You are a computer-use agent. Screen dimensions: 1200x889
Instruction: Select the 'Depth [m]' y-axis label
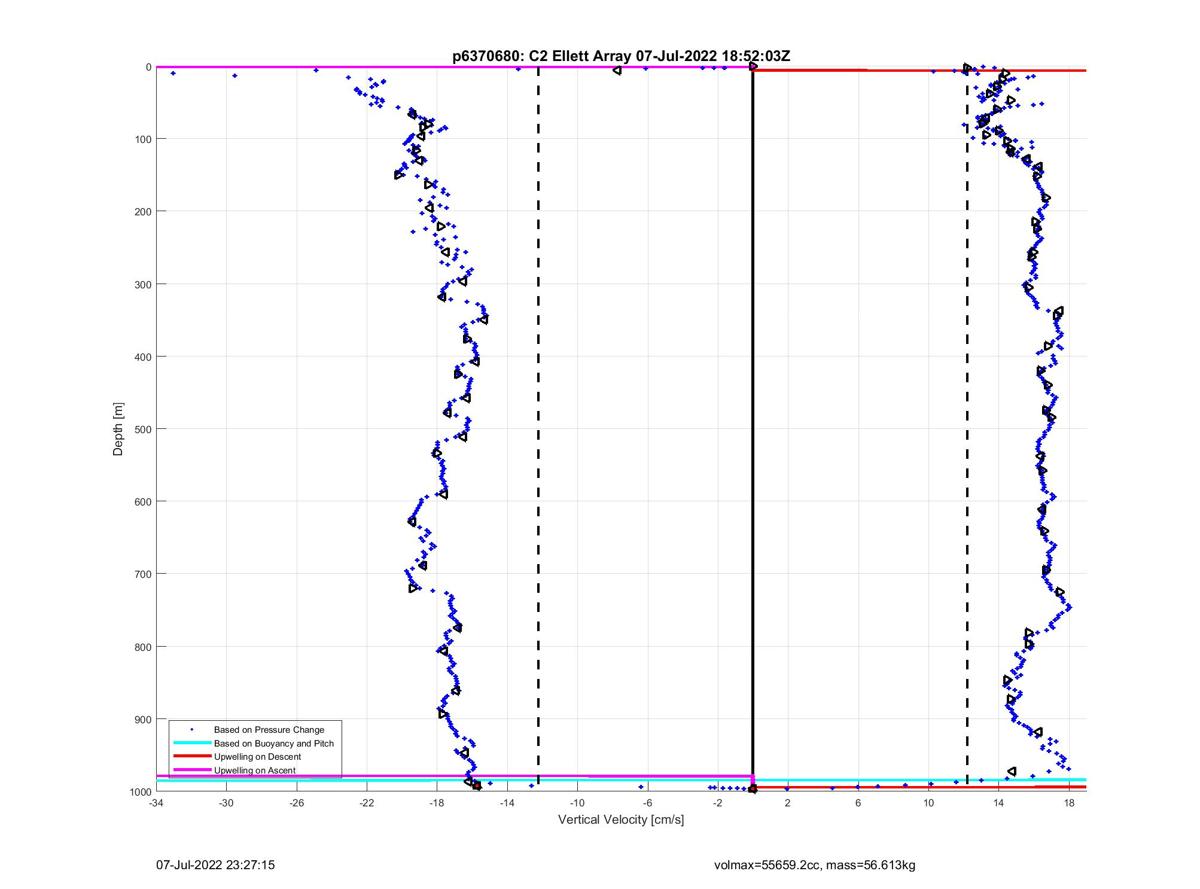coord(118,429)
